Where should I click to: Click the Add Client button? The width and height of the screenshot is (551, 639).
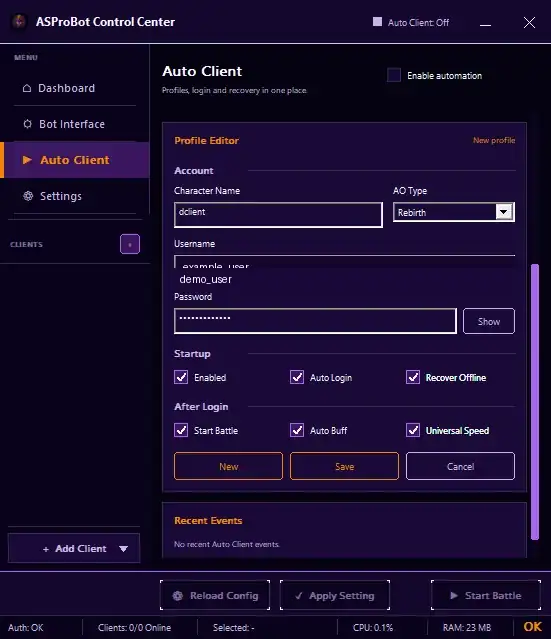click(74, 549)
